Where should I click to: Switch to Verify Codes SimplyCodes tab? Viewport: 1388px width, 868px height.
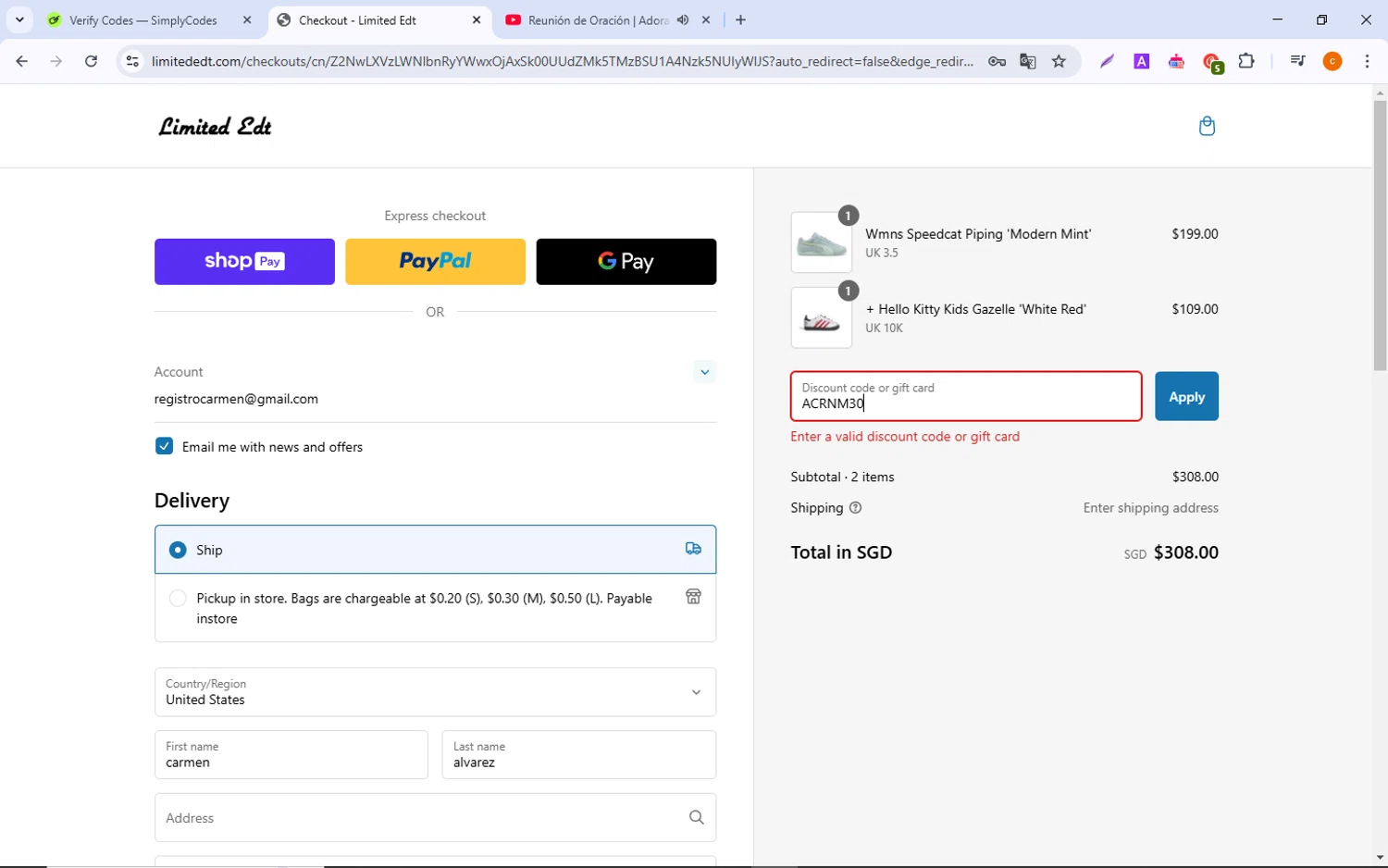coord(143,20)
